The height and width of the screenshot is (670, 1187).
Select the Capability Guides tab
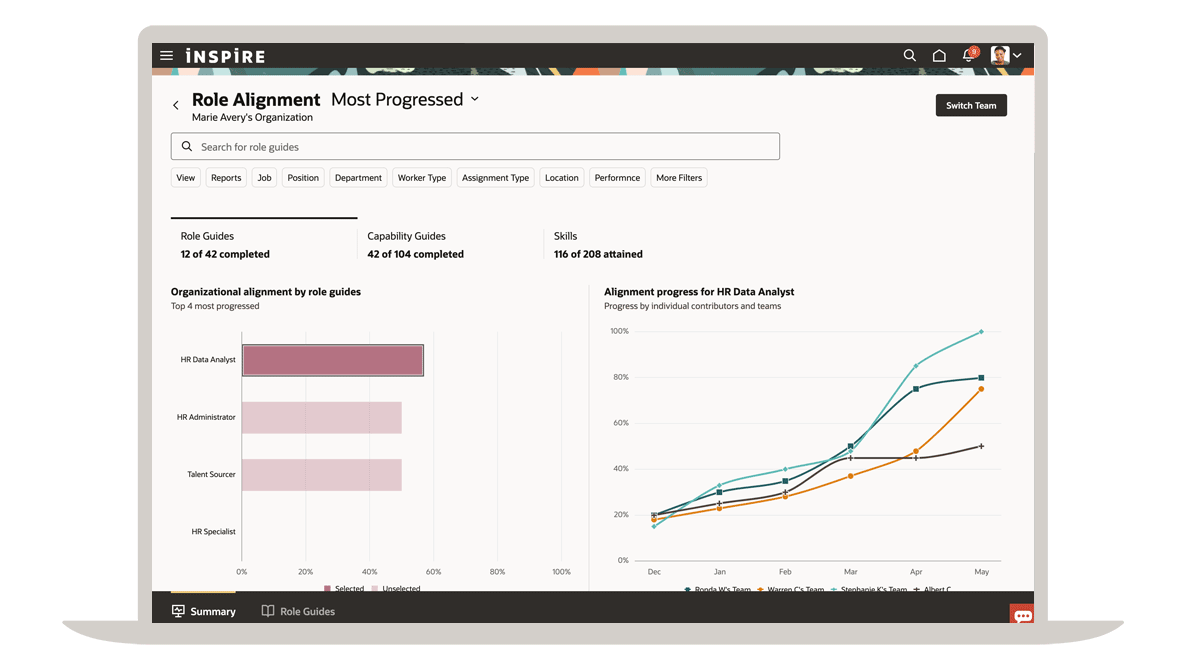[x=415, y=245]
